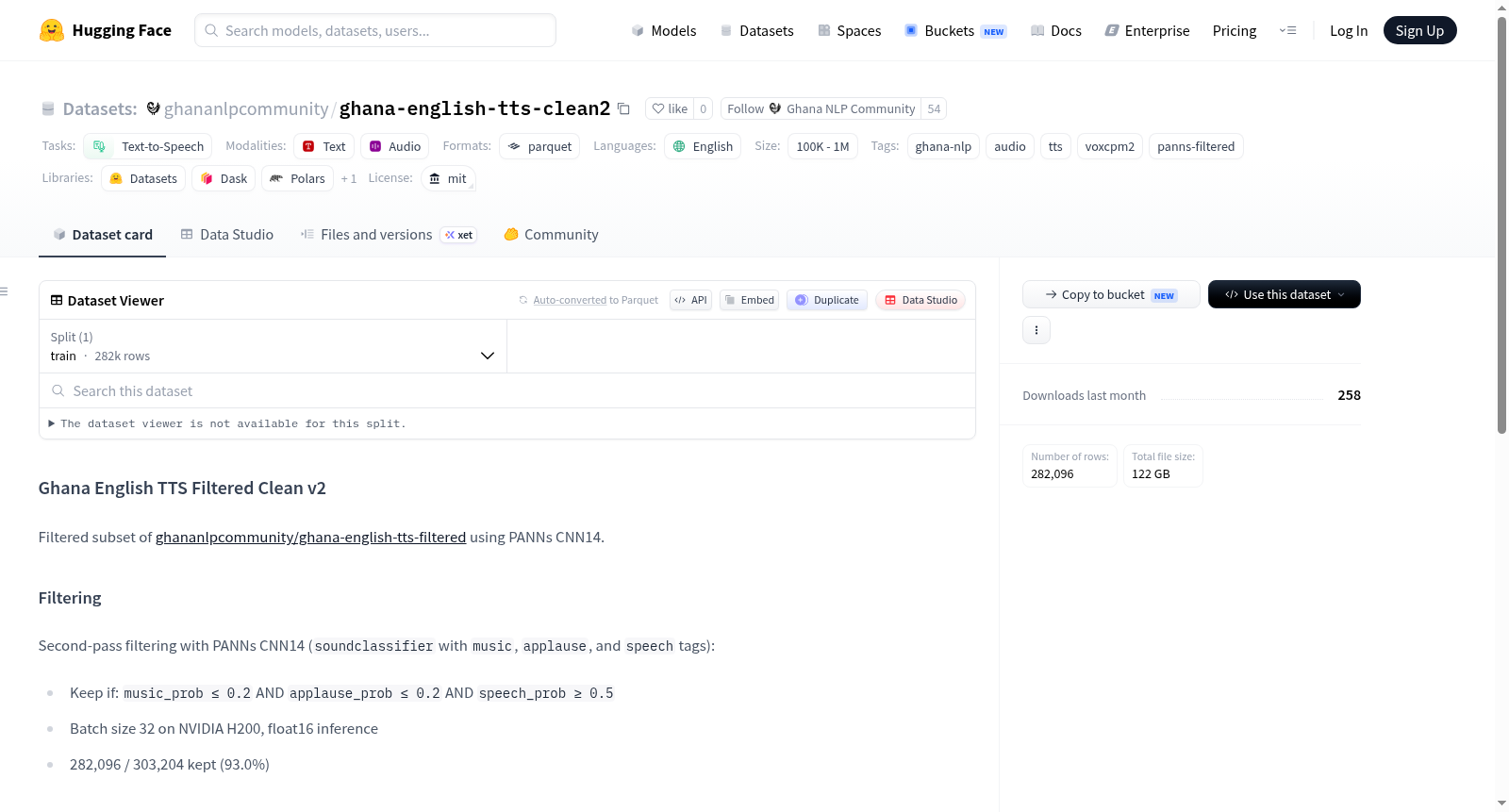Viewport: 1509px width, 812px height.
Task: Toggle the left sidebar outline icon
Action: [5, 291]
